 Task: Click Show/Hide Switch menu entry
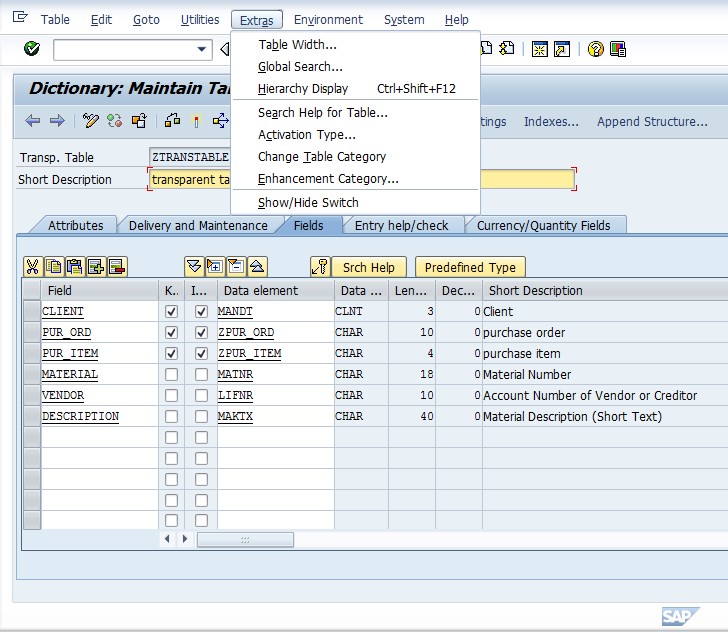pyautogui.click(x=355, y=202)
